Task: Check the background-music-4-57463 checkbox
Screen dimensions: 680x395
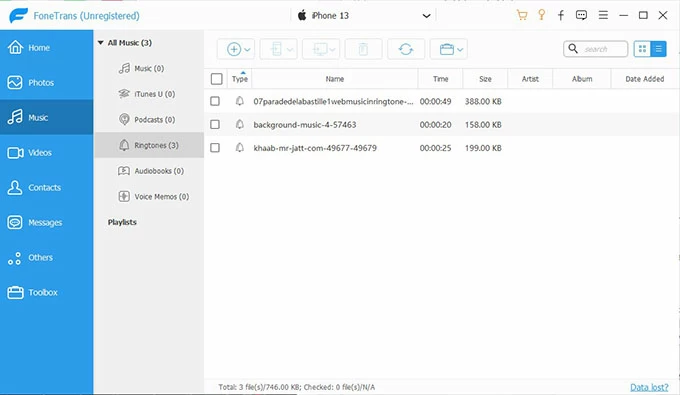Action: [x=215, y=124]
